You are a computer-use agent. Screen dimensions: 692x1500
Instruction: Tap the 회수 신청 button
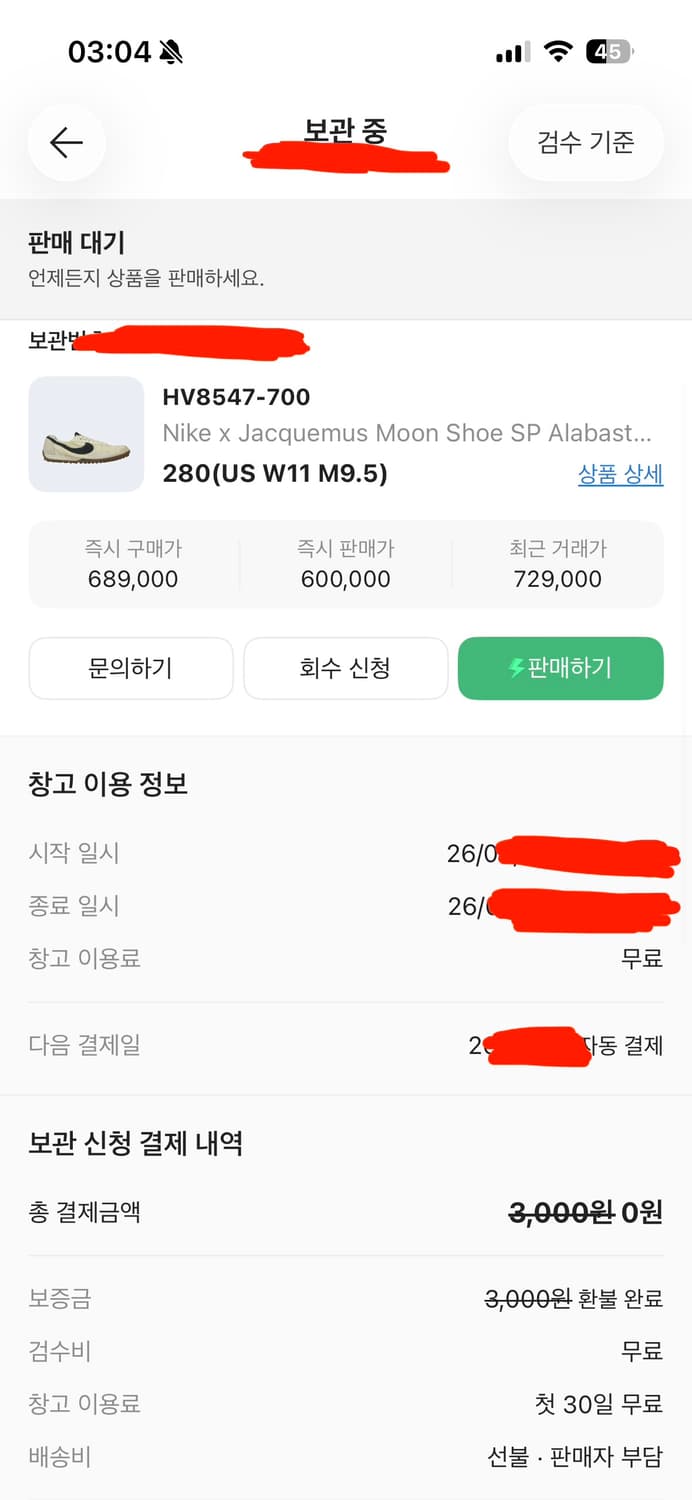pos(345,668)
